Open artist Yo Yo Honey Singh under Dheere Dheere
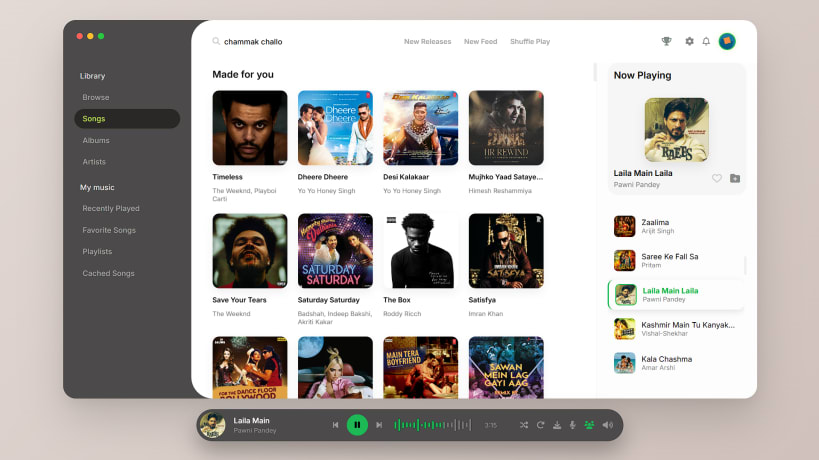 [326, 191]
